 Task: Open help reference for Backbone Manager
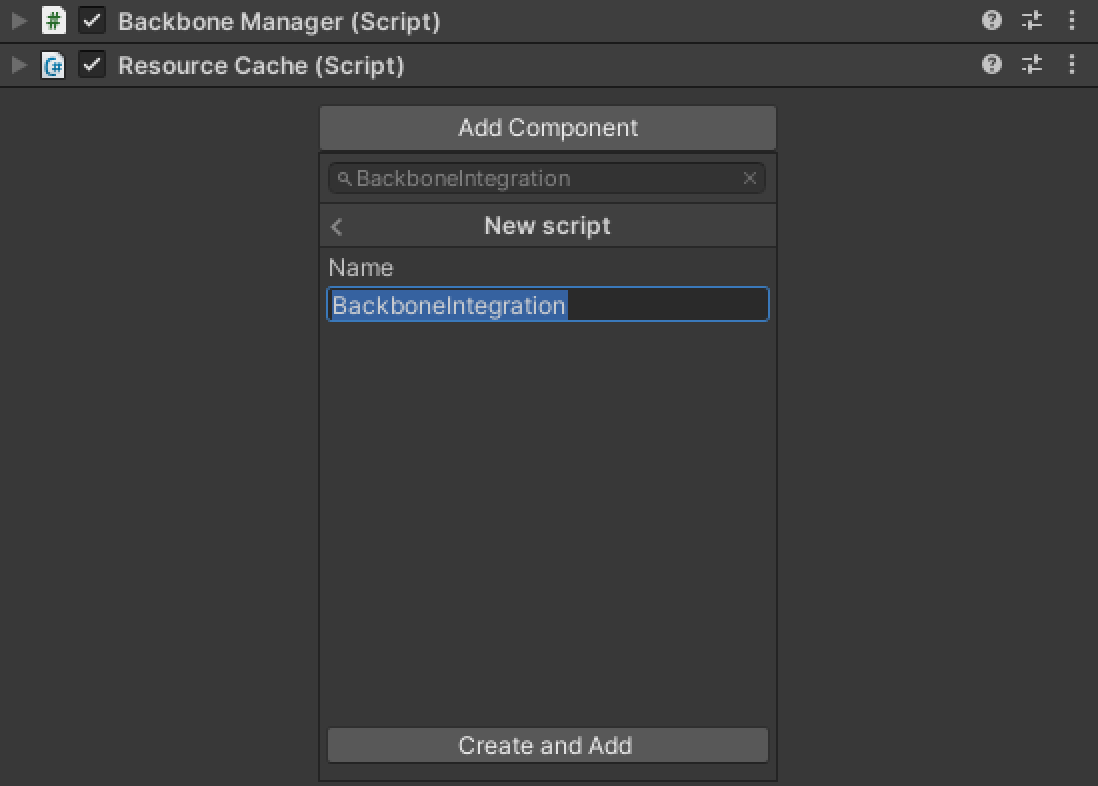pyautogui.click(x=991, y=21)
